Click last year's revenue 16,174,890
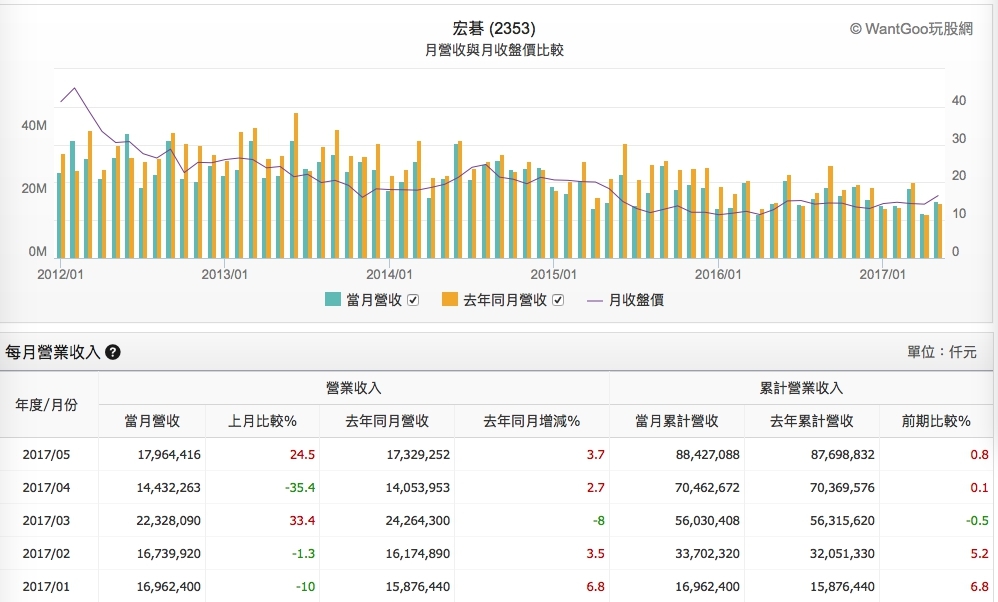 [x=418, y=554]
